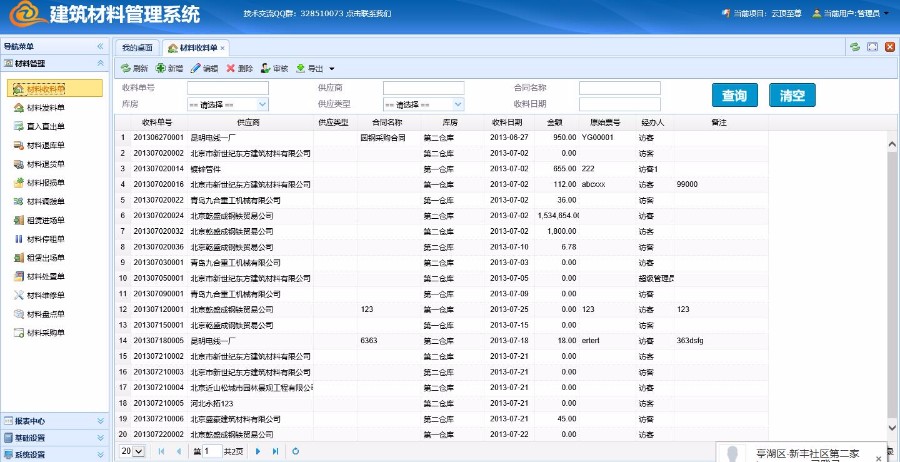Focus the 收料单号 input field

point(228,88)
